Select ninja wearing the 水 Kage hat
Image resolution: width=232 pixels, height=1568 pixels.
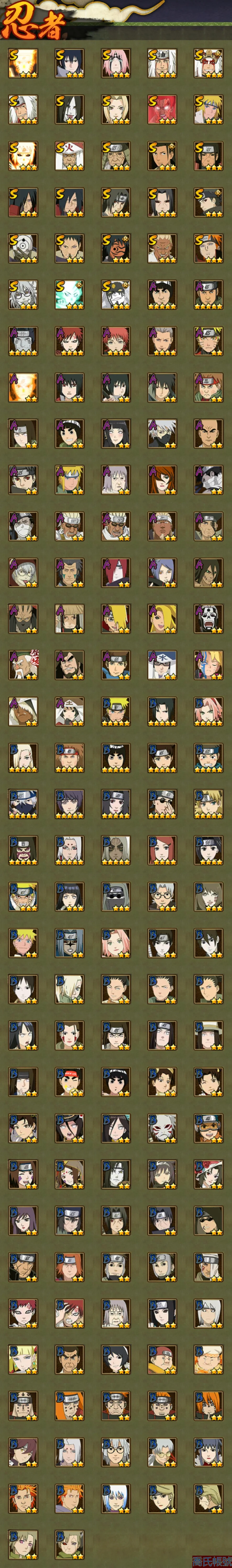click(x=162, y=665)
